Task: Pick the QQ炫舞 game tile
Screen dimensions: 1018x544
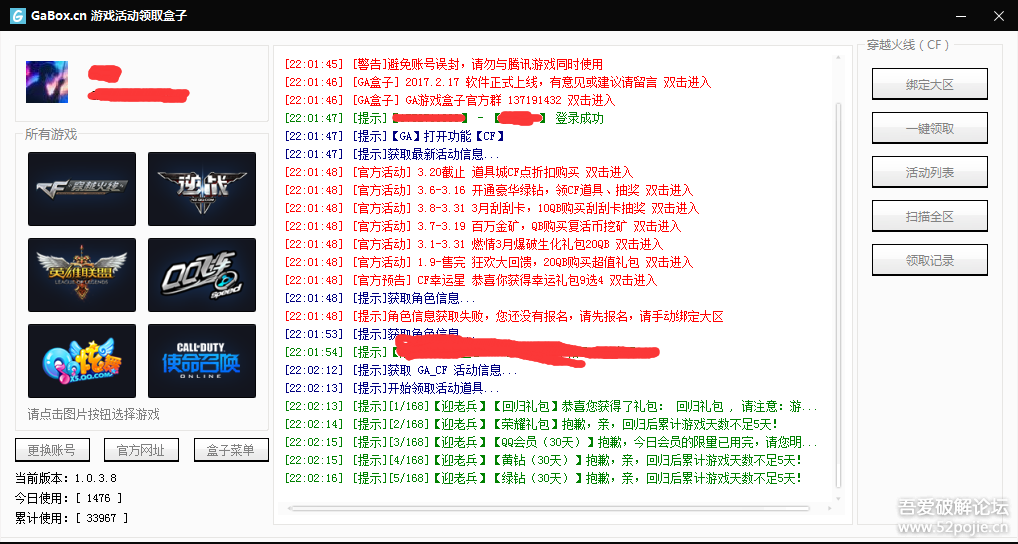Action: click(x=82, y=361)
